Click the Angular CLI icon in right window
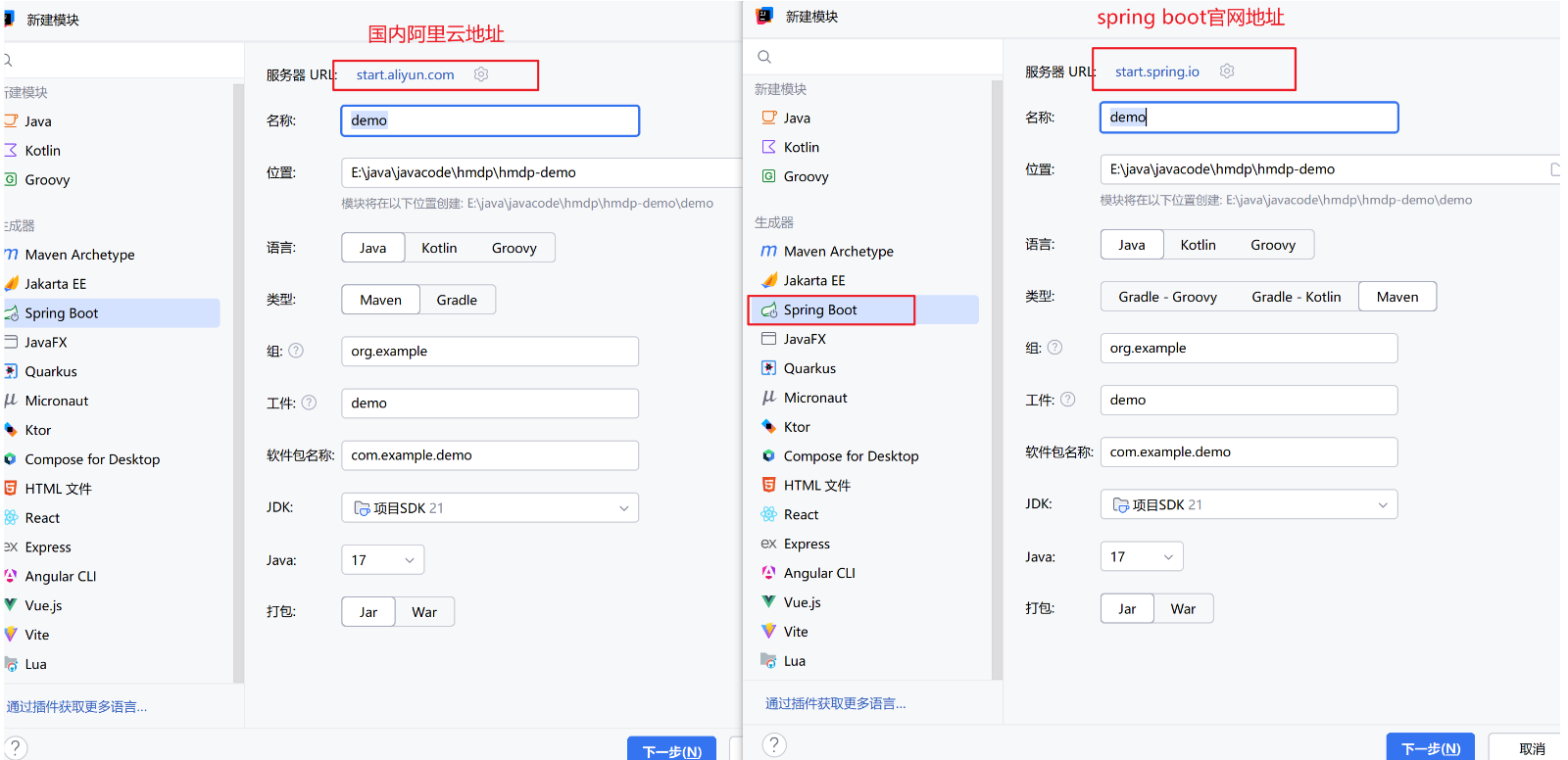Viewport: 1568px width, 760px height. pyautogui.click(x=769, y=573)
